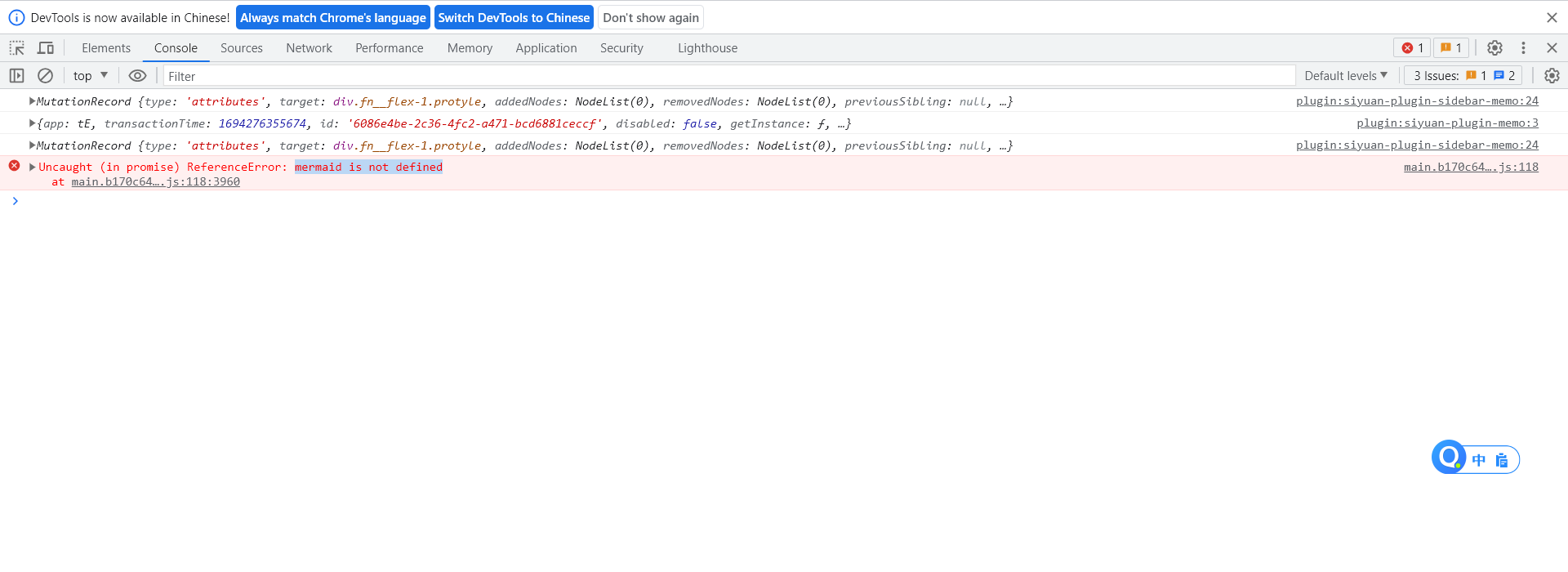Click the console Filter input field
The image size is (1568, 572).
[x=727, y=76]
